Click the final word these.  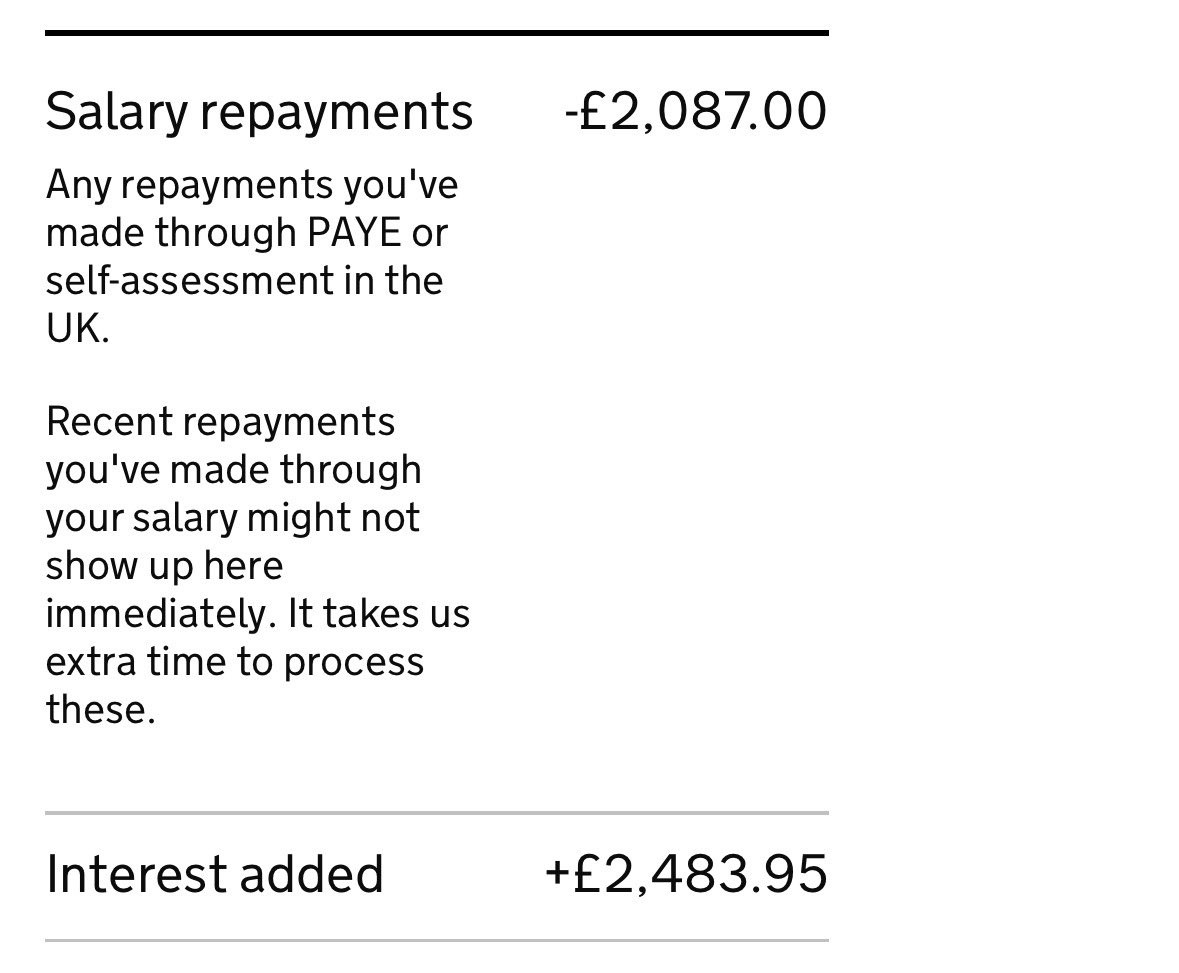[x=101, y=710]
